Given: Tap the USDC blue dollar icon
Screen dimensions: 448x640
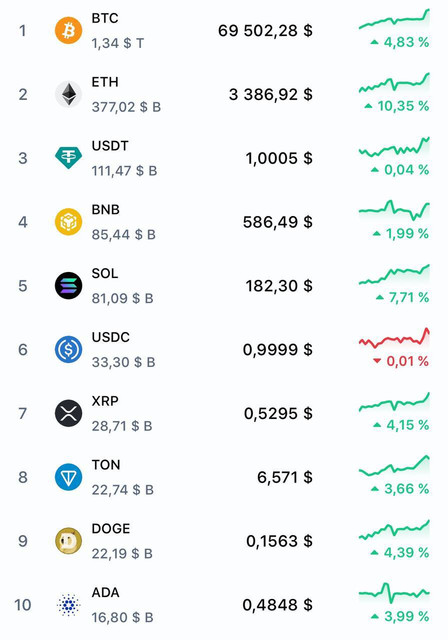Looking at the screenshot, I should click(68, 349).
